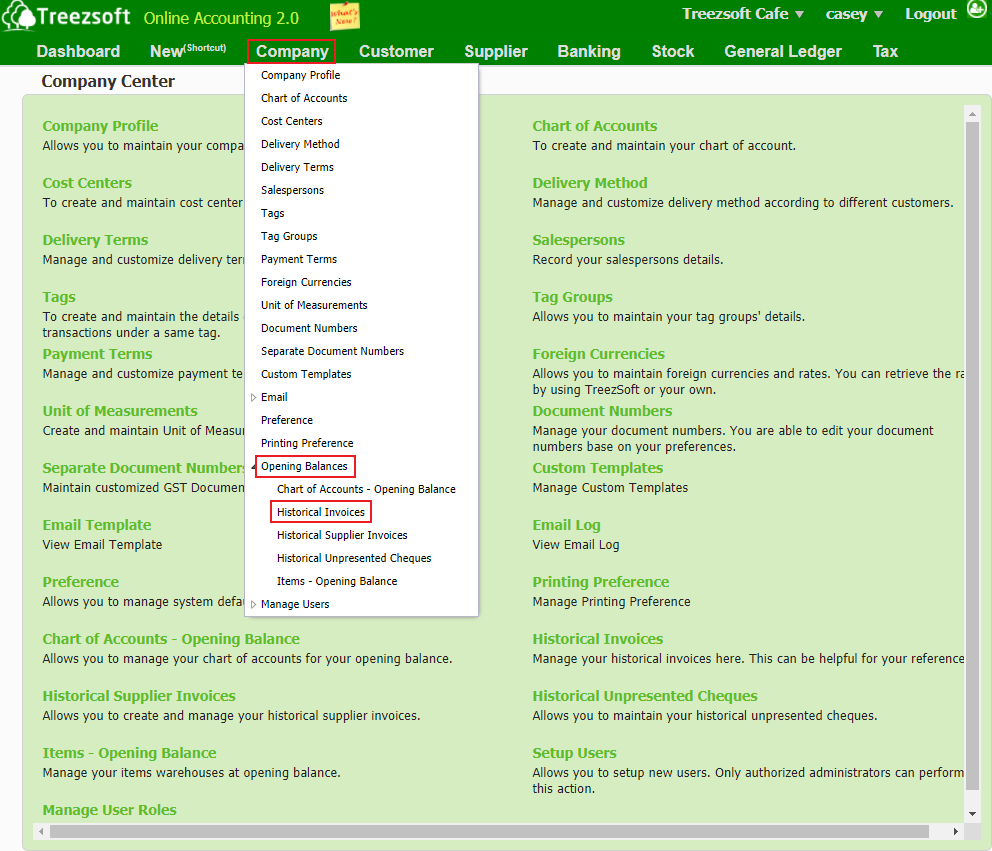This screenshot has width=992, height=851.
Task: Open the Customer menu
Action: 396,51
